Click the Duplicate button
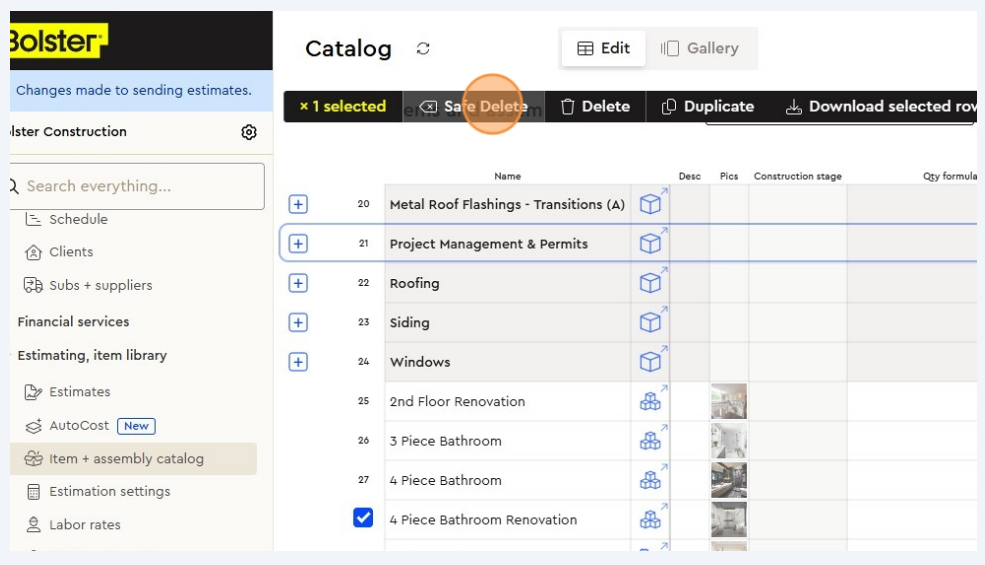This screenshot has width=985, height=565. pyautogui.click(x=708, y=107)
